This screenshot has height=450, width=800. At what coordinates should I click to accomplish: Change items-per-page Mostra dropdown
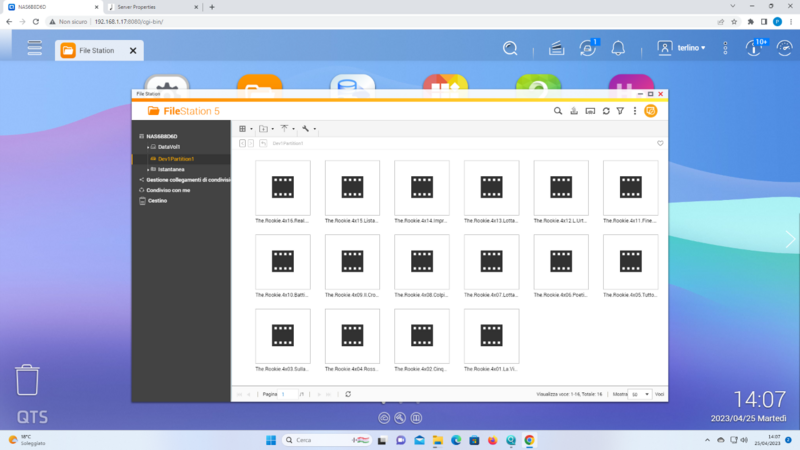pos(641,394)
